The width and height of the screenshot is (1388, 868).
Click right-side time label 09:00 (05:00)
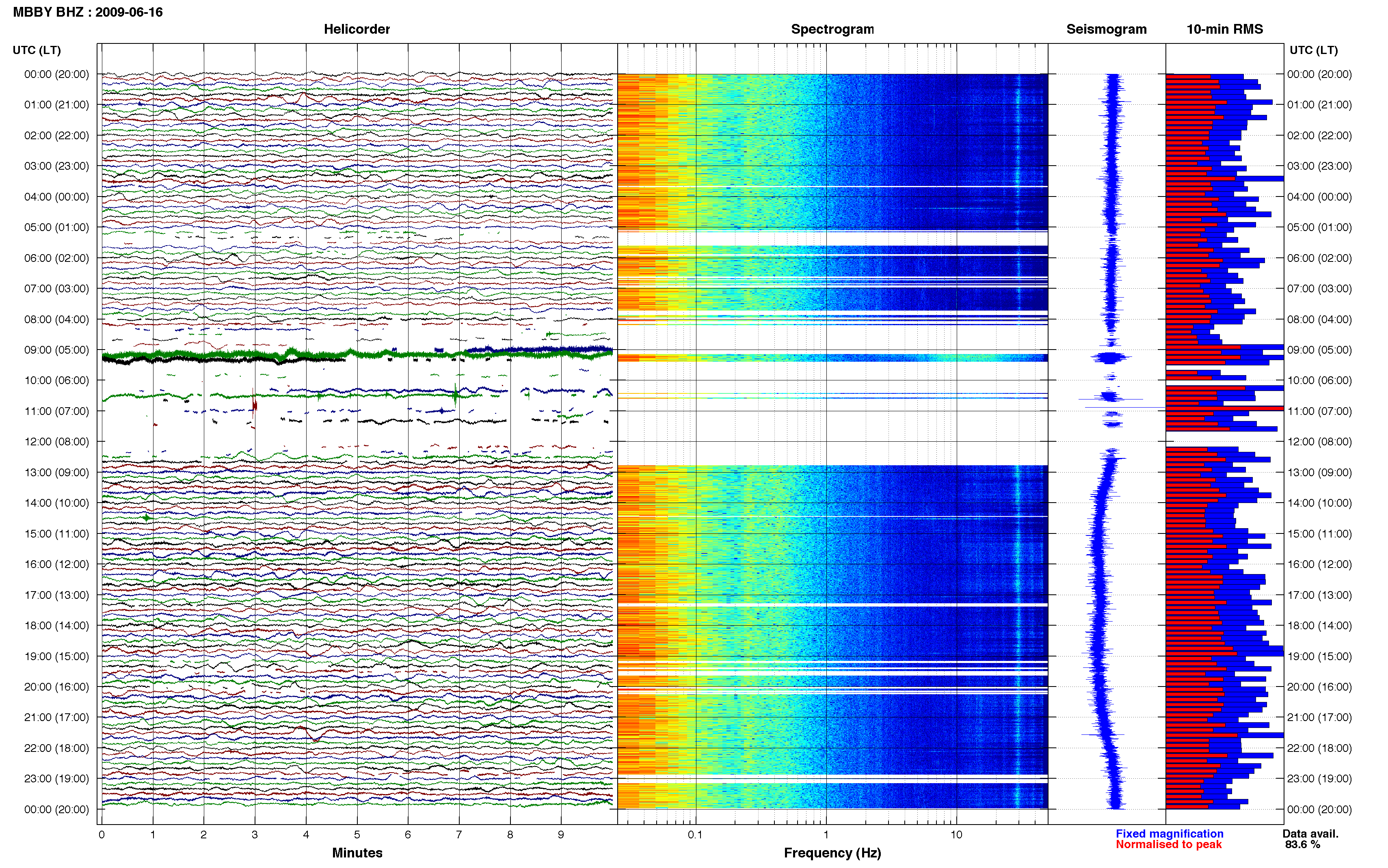pos(1319,350)
